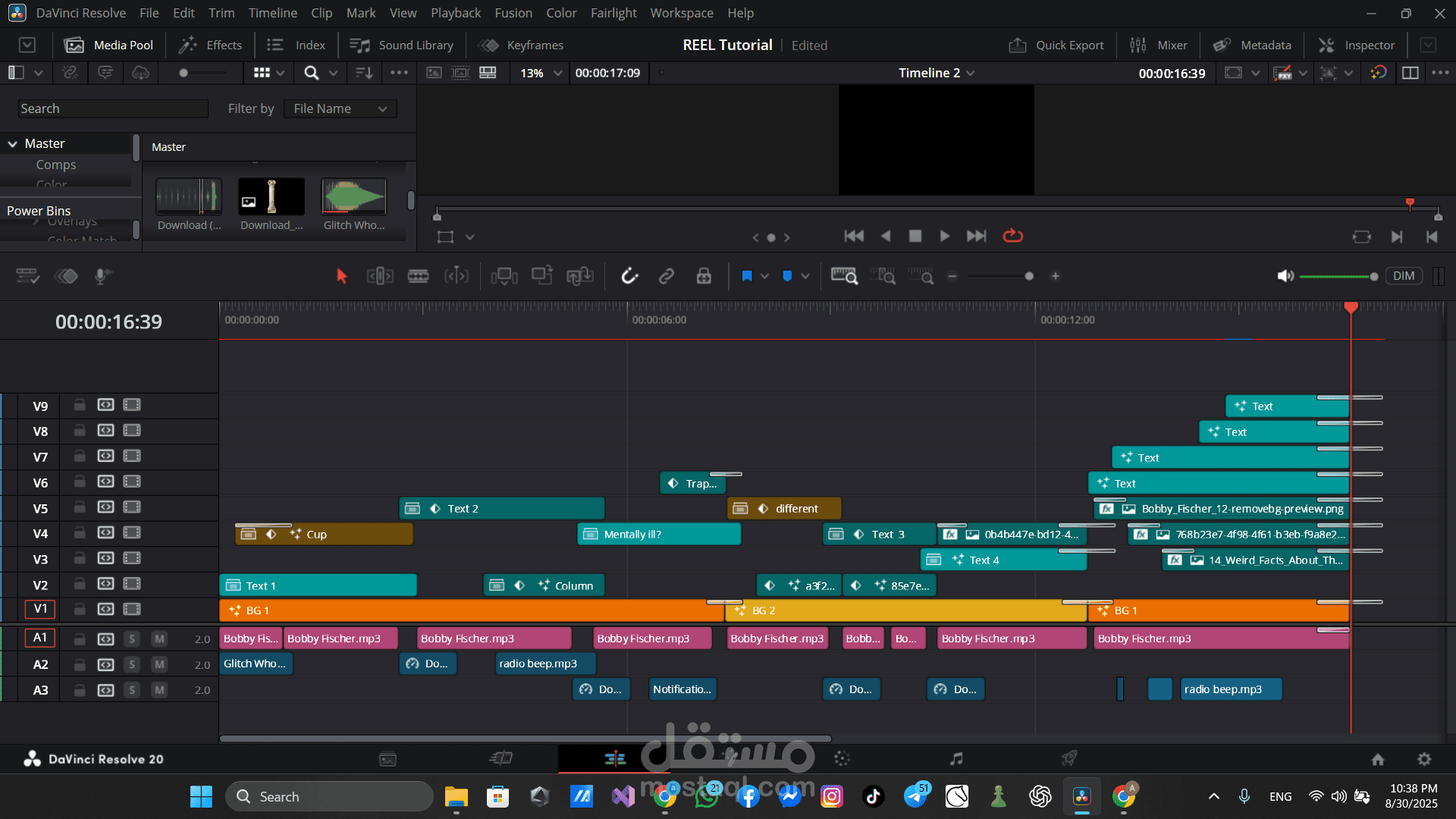
Task: Click the Quick Export button
Action: (1056, 45)
